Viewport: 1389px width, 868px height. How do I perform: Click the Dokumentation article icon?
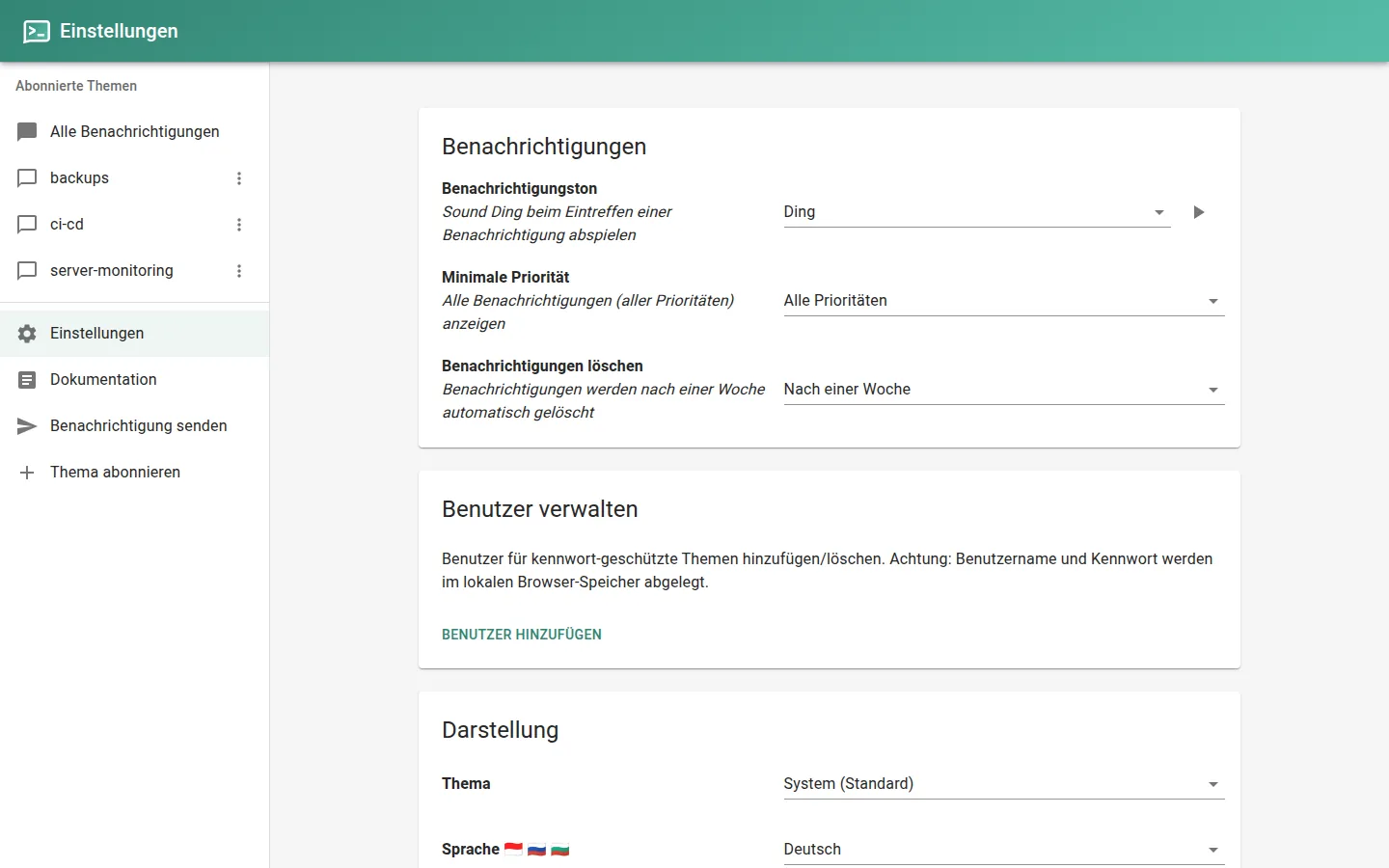[x=27, y=379]
